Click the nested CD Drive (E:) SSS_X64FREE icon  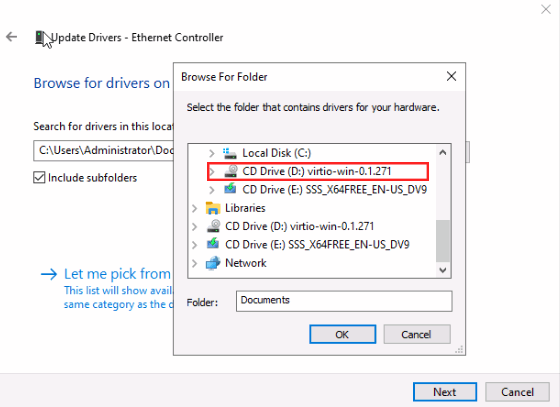click(x=230, y=189)
